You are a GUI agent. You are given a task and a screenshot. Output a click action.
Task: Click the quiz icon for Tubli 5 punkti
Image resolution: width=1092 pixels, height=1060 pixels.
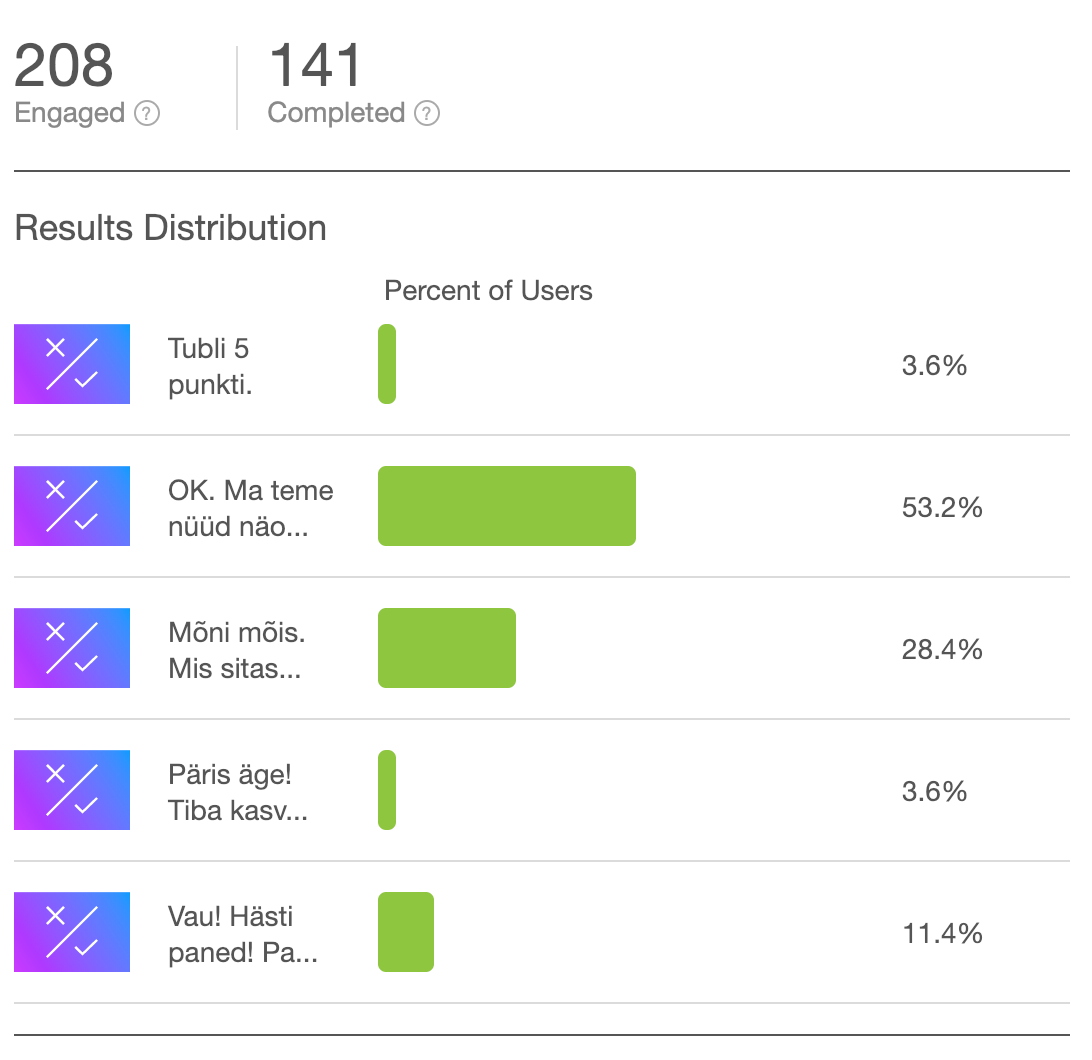point(72,364)
